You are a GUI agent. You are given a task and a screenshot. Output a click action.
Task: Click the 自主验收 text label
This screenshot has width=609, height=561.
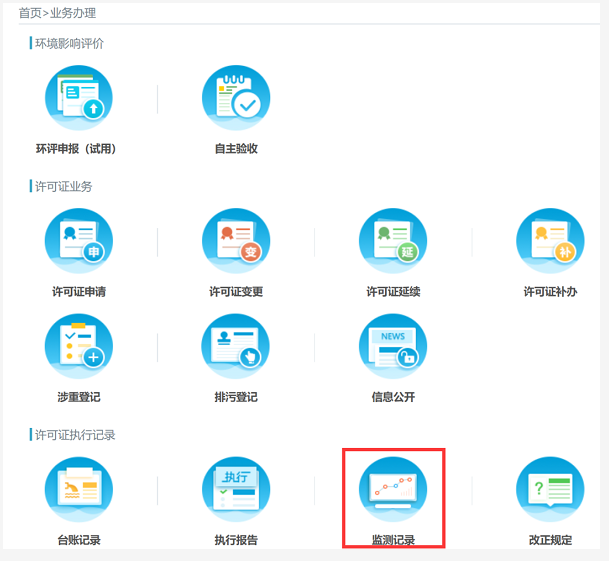(236, 149)
